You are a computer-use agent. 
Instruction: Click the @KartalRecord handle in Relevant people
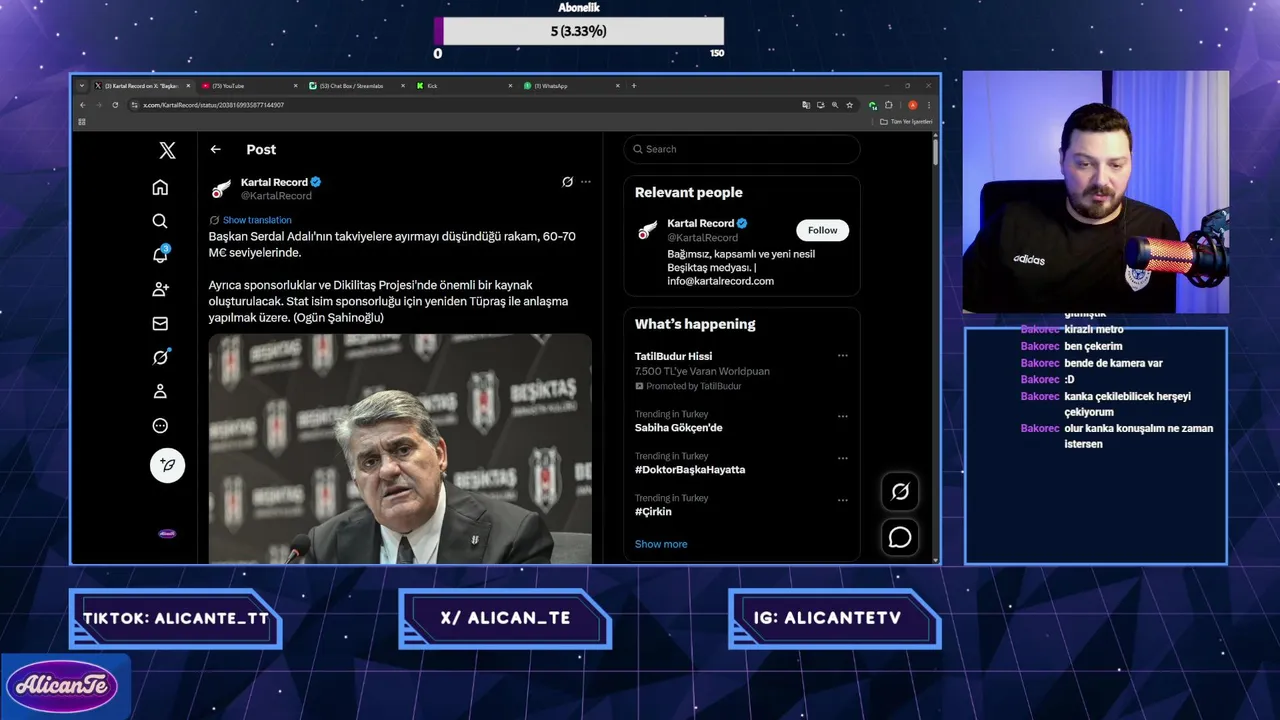coord(702,237)
